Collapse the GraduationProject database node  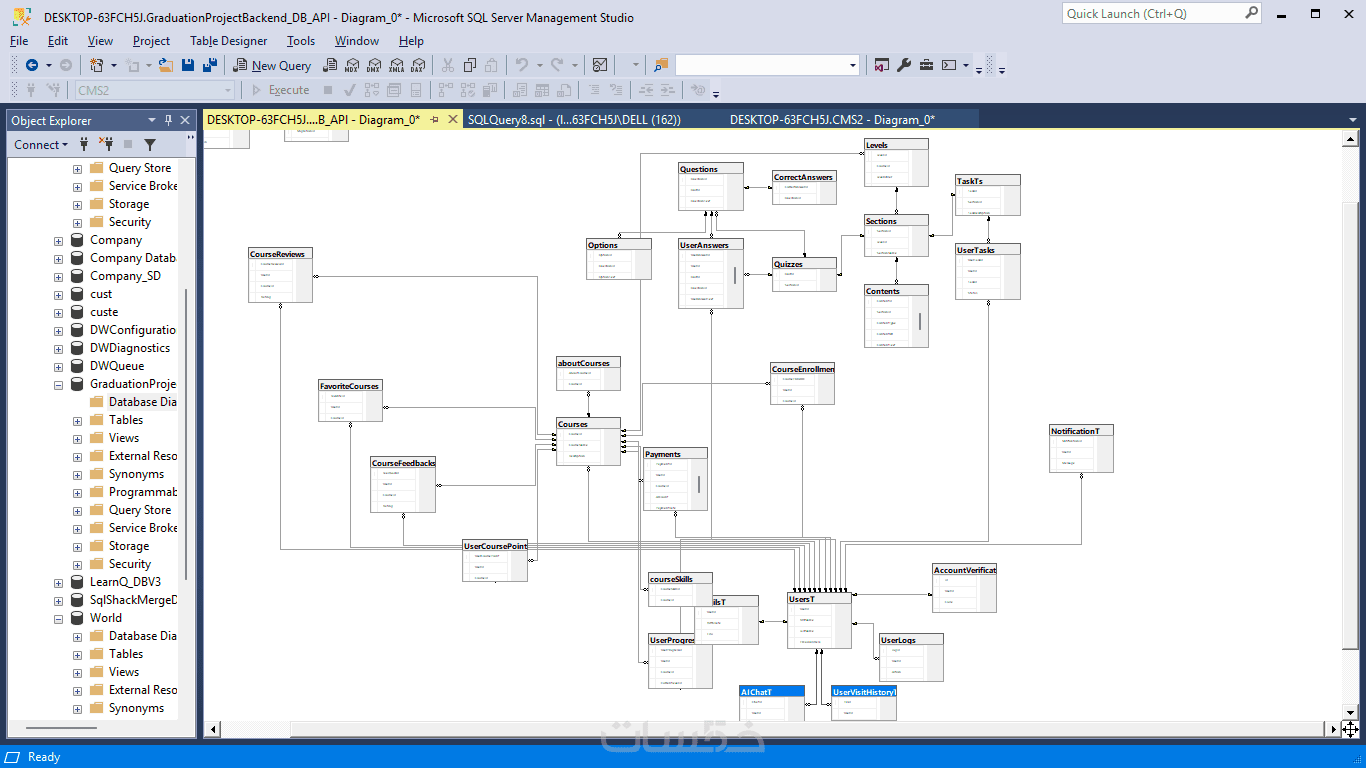click(x=58, y=384)
